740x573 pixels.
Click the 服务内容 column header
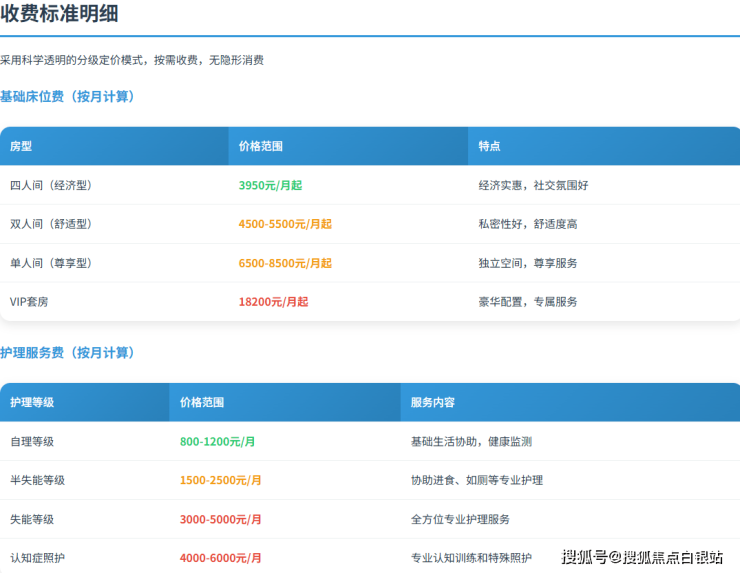(x=432, y=402)
